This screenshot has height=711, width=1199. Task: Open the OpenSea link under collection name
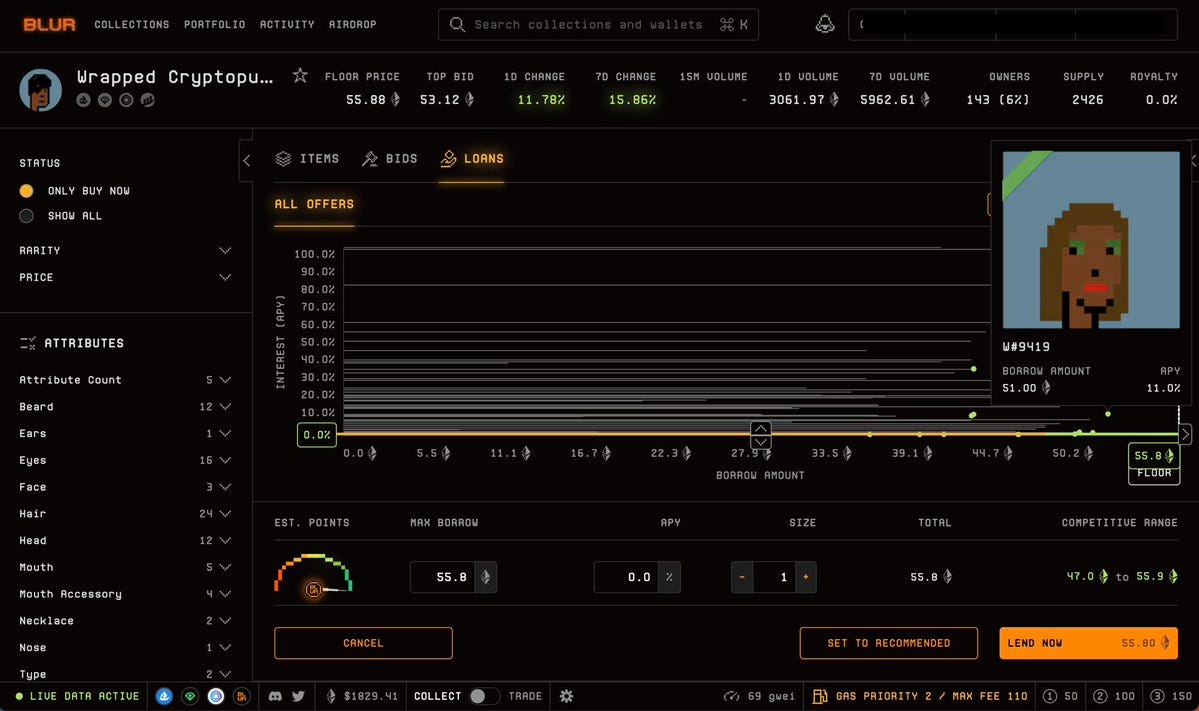click(83, 100)
